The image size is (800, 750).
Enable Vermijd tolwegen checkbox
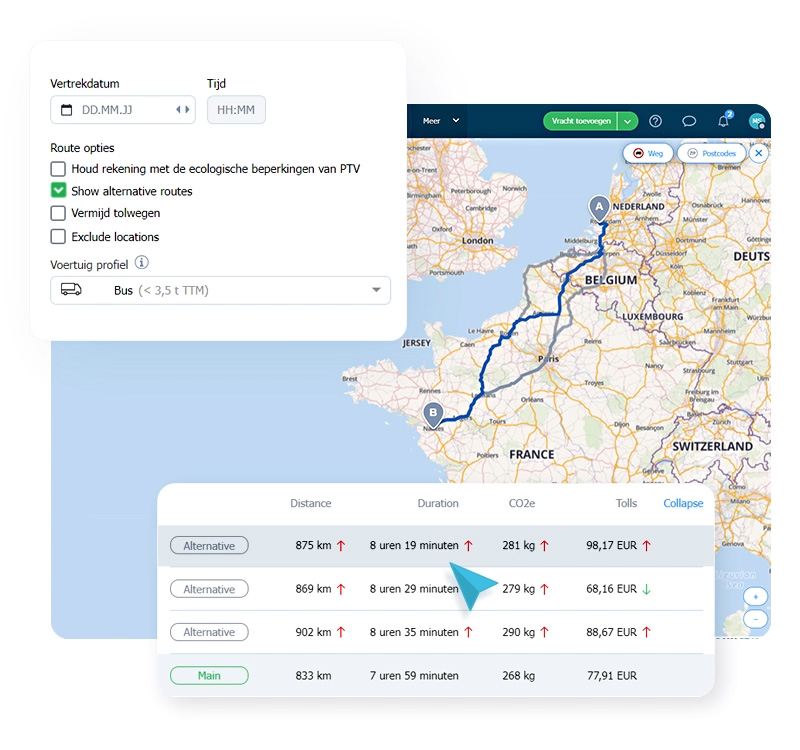(58, 213)
